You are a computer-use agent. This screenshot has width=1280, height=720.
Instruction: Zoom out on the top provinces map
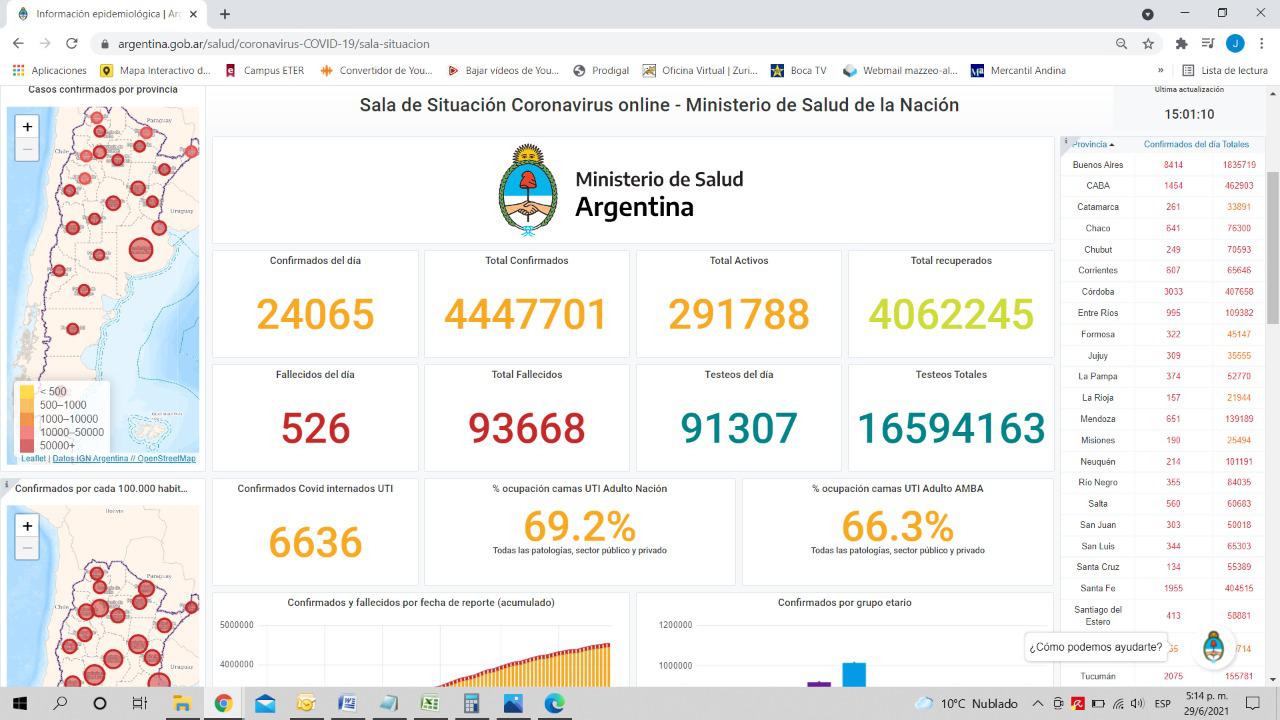[x=27, y=149]
